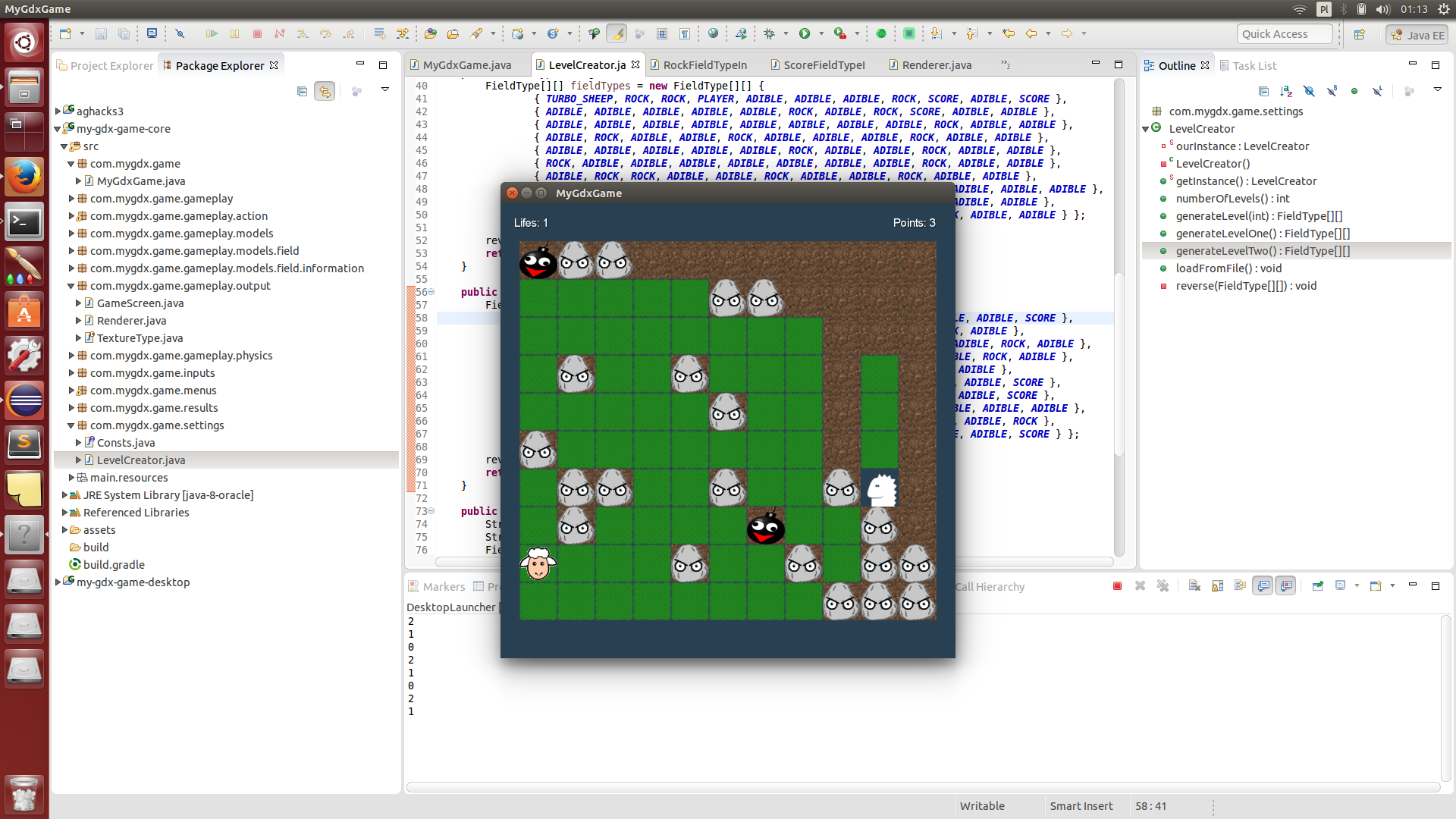
Task: Focus the Quick Access search field
Action: 1284,34
